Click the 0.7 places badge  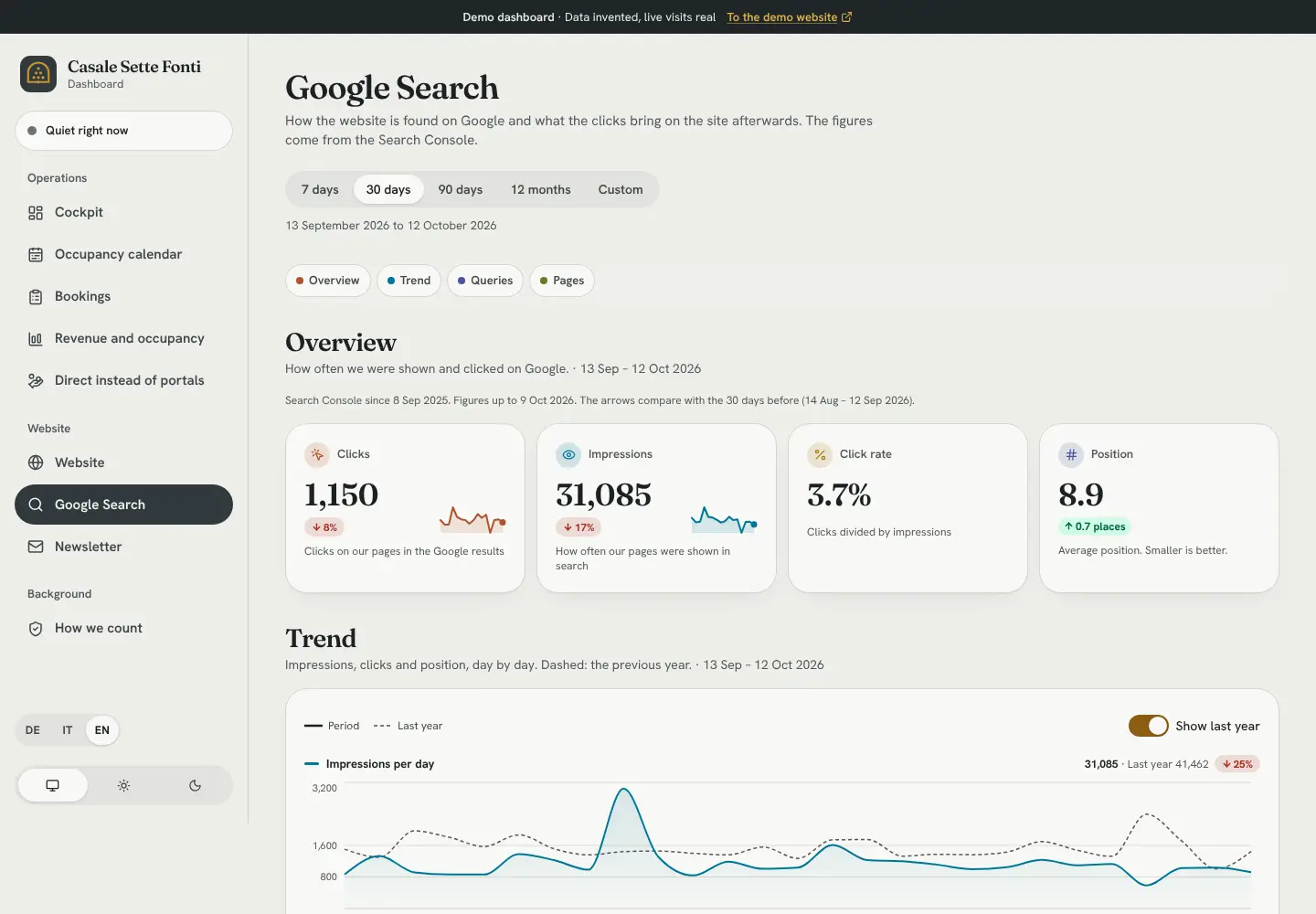click(x=1095, y=526)
